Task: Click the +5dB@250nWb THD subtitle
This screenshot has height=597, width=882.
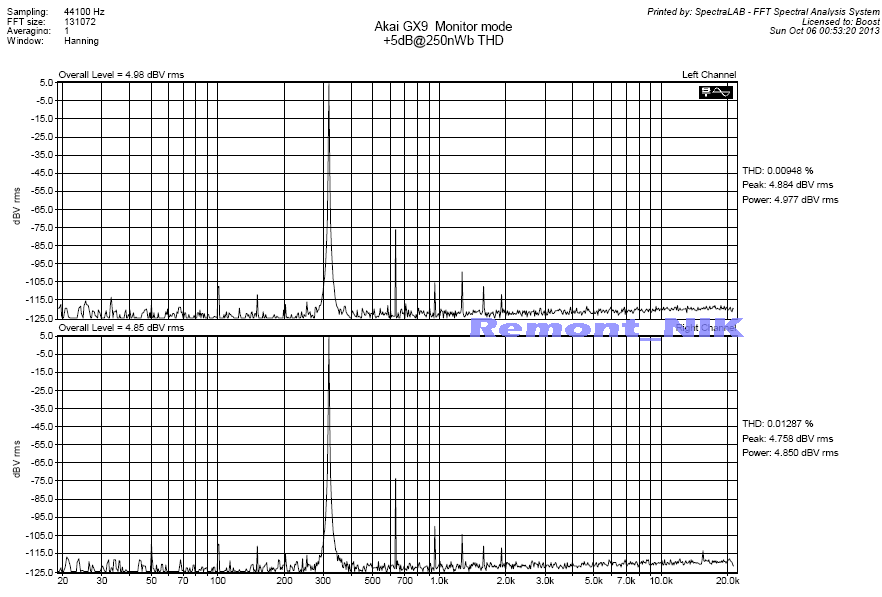Action: [440, 40]
